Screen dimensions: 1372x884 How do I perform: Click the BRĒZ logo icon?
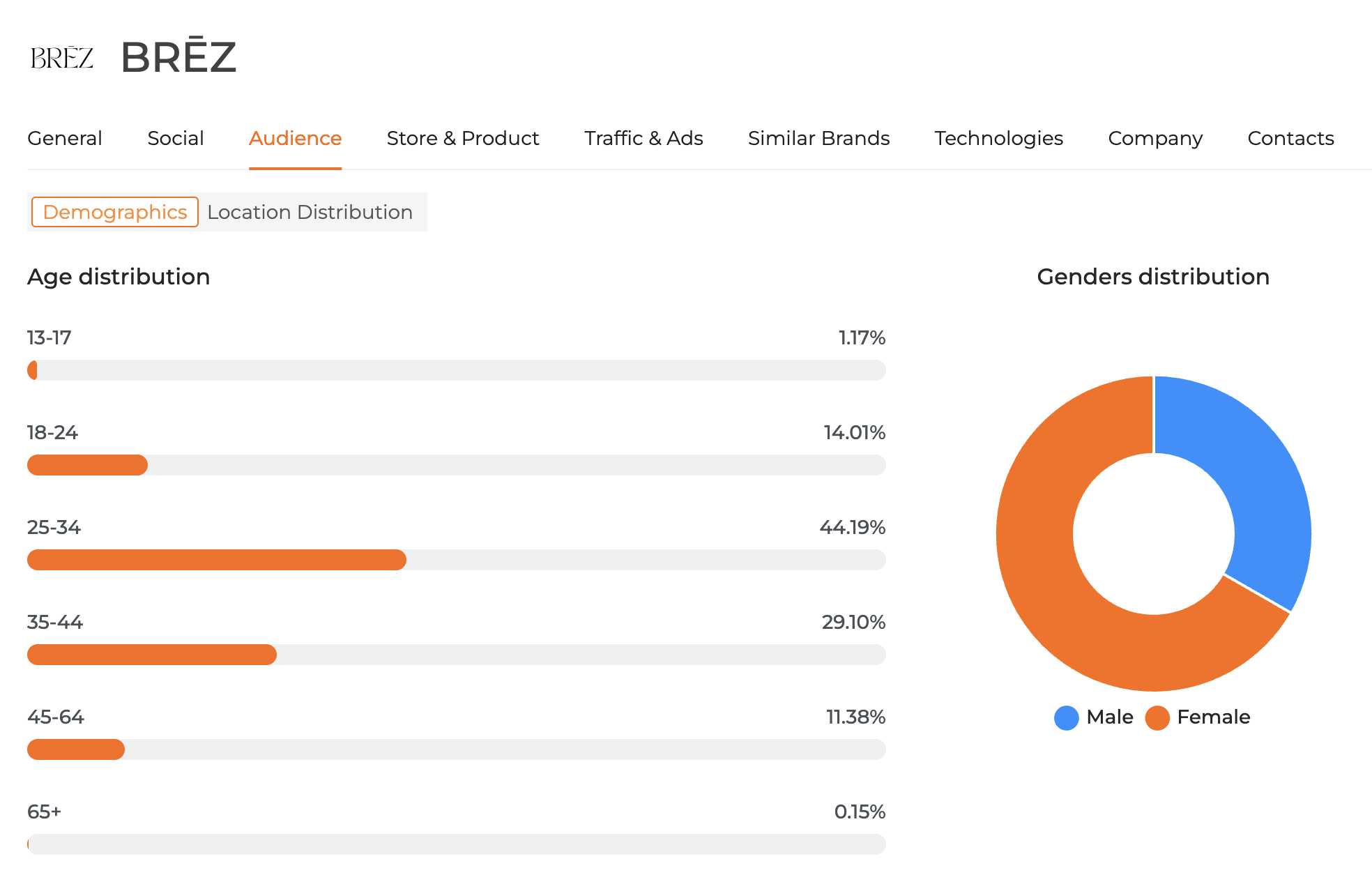pyautogui.click(x=62, y=57)
